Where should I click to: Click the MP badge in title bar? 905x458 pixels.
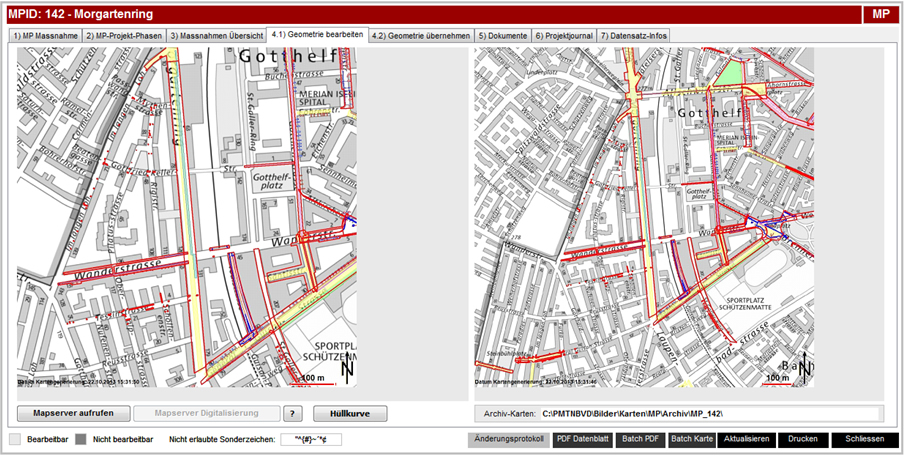880,14
